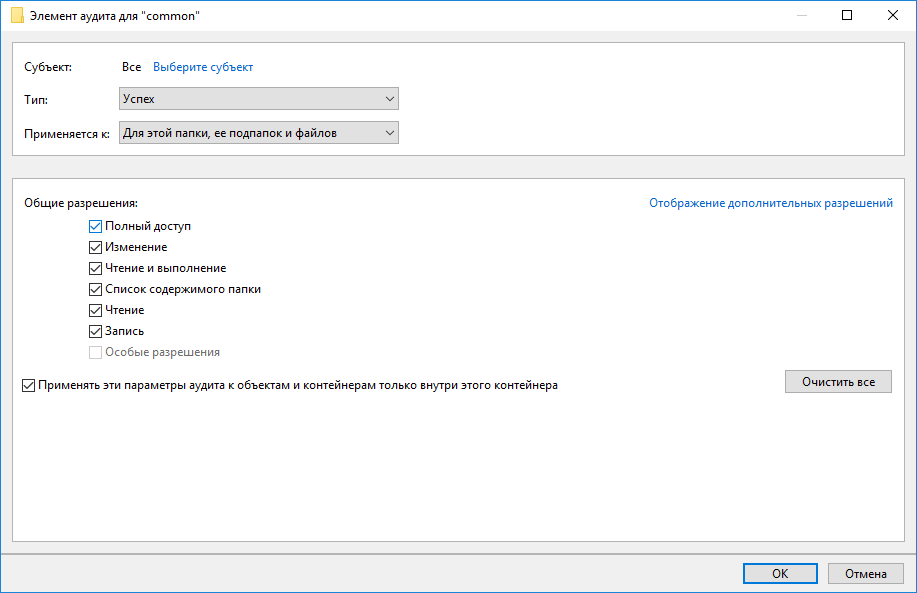Open the "Применяется к" dropdown list
This screenshot has height=593, width=917.
point(258,133)
